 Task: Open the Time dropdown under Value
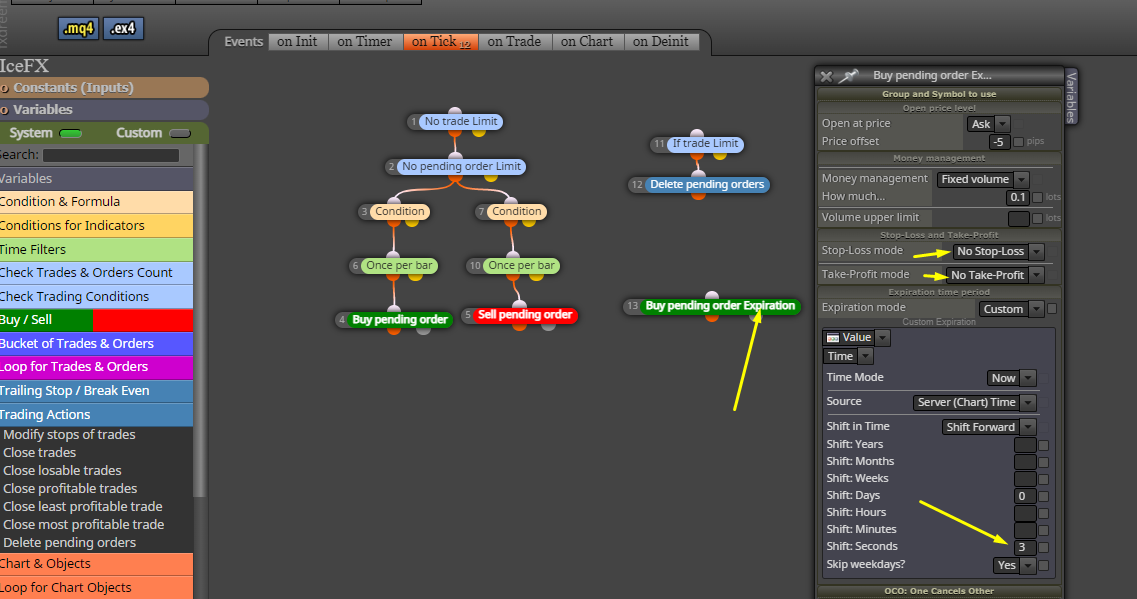[848, 357]
